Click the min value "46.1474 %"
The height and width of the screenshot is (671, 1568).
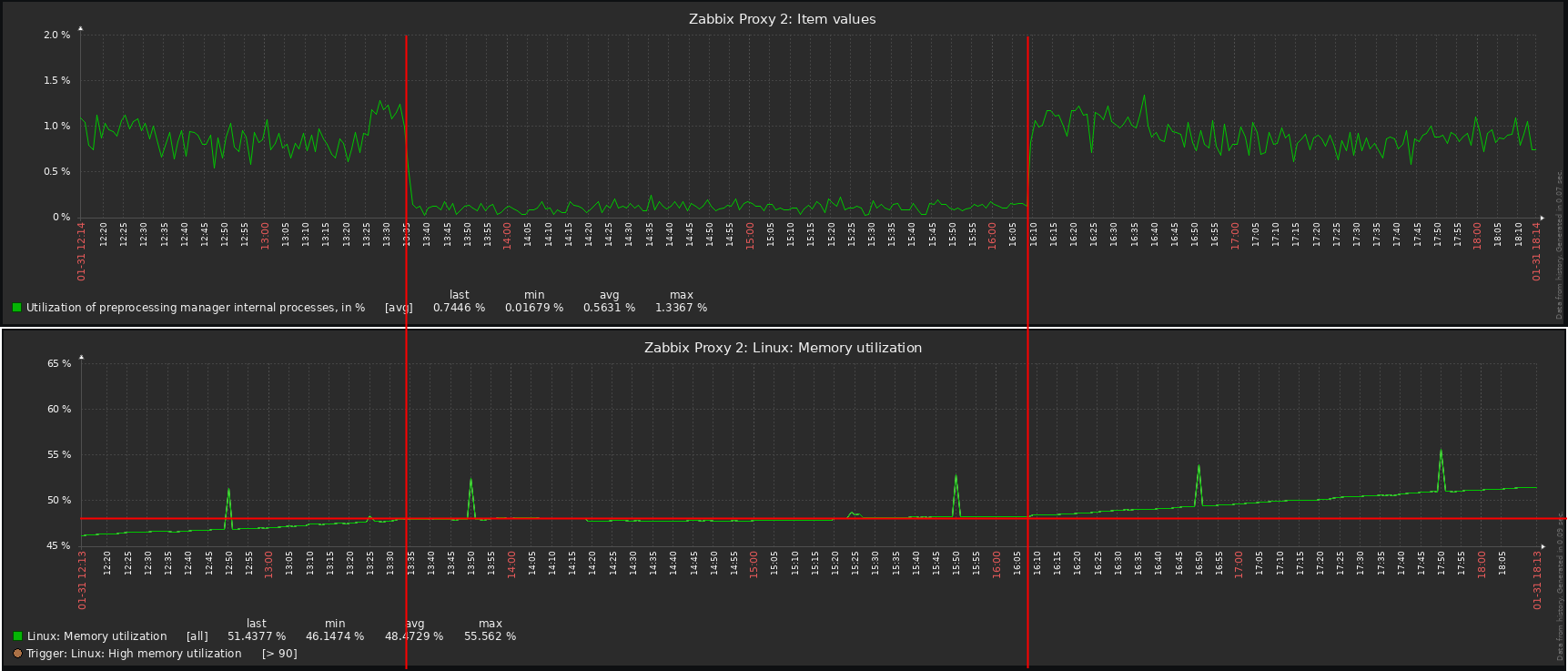pyautogui.click(x=335, y=636)
